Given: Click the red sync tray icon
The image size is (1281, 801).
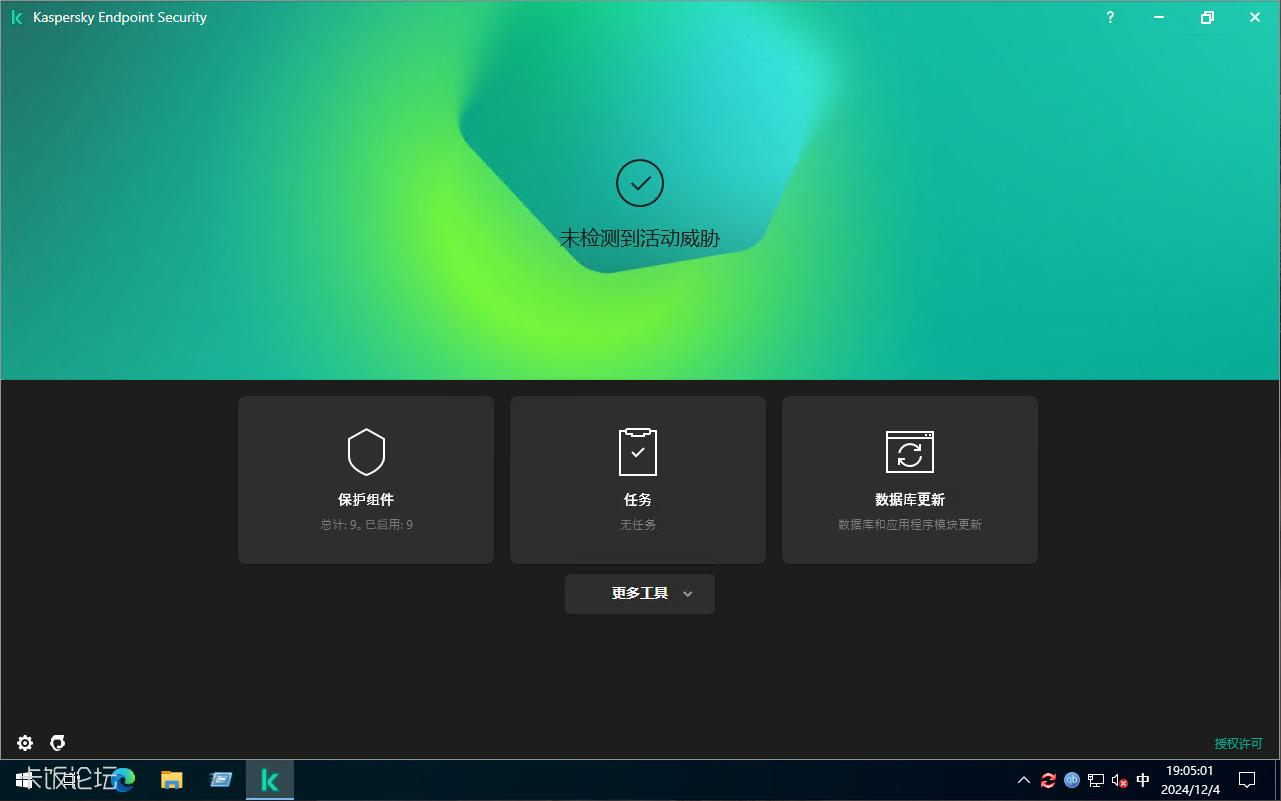Looking at the screenshot, I should [1048, 780].
